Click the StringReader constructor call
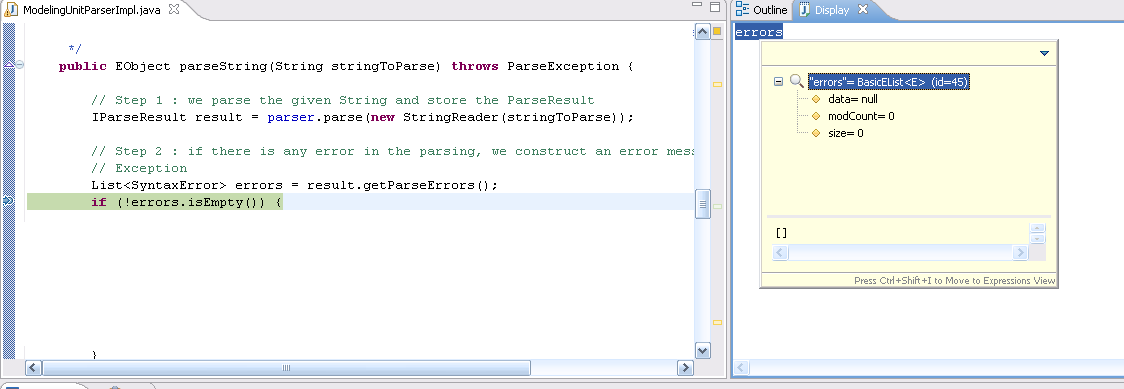The image size is (1124, 389). point(451,117)
